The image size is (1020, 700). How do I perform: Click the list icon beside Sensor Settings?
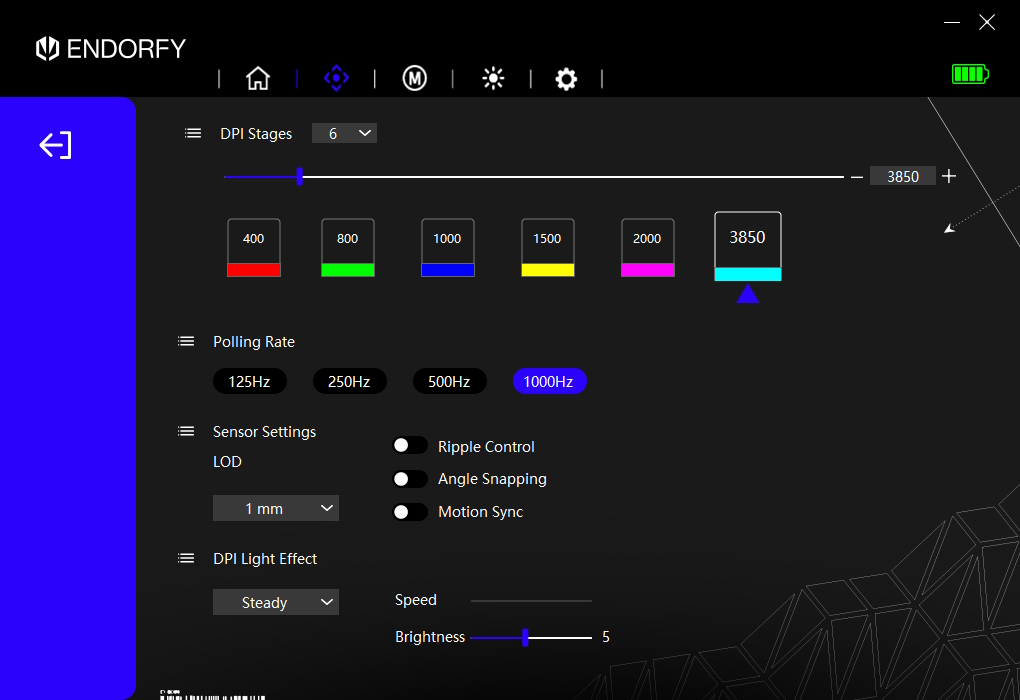[186, 430]
